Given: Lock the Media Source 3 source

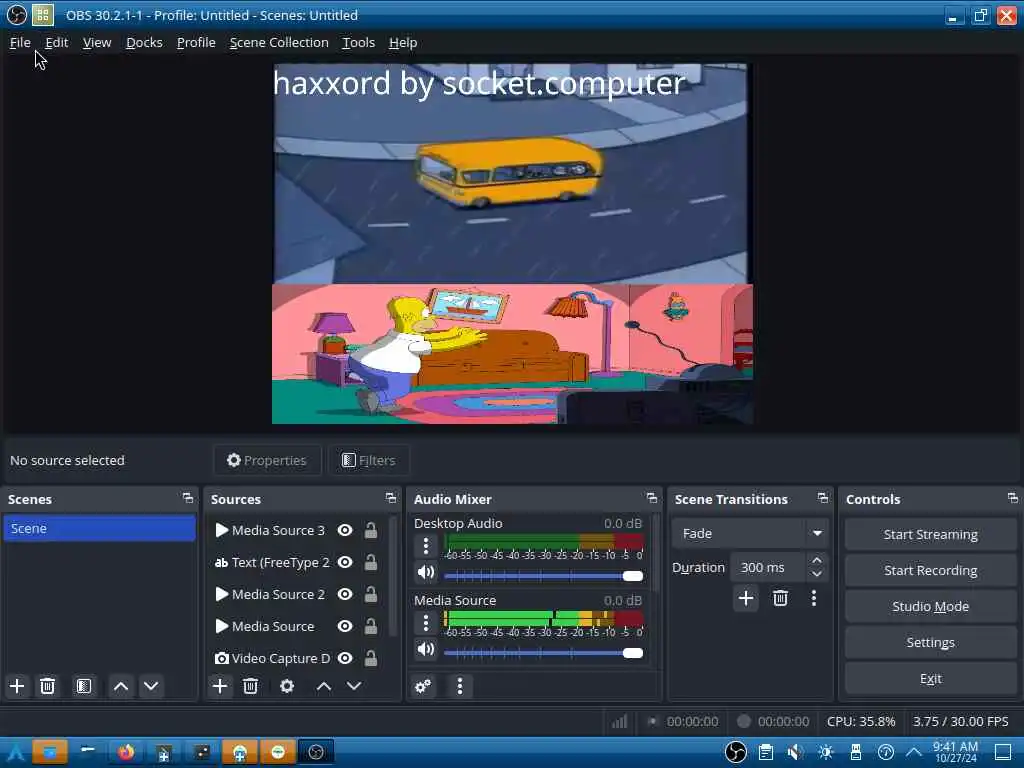Looking at the screenshot, I should coord(370,530).
